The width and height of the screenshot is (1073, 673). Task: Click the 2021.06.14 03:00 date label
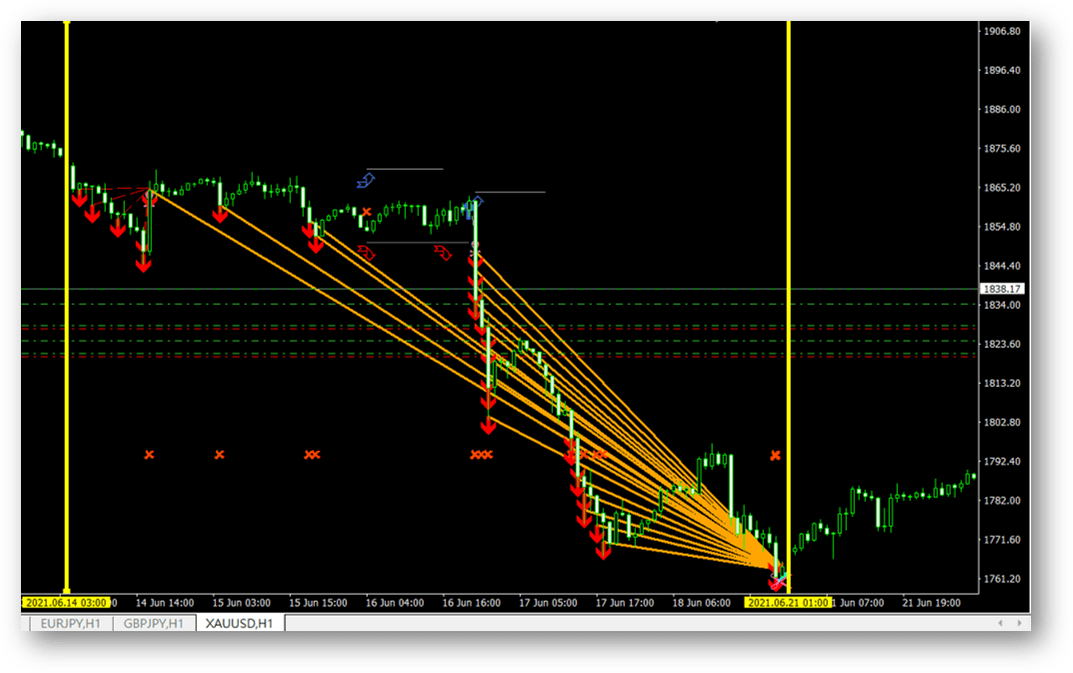64,603
